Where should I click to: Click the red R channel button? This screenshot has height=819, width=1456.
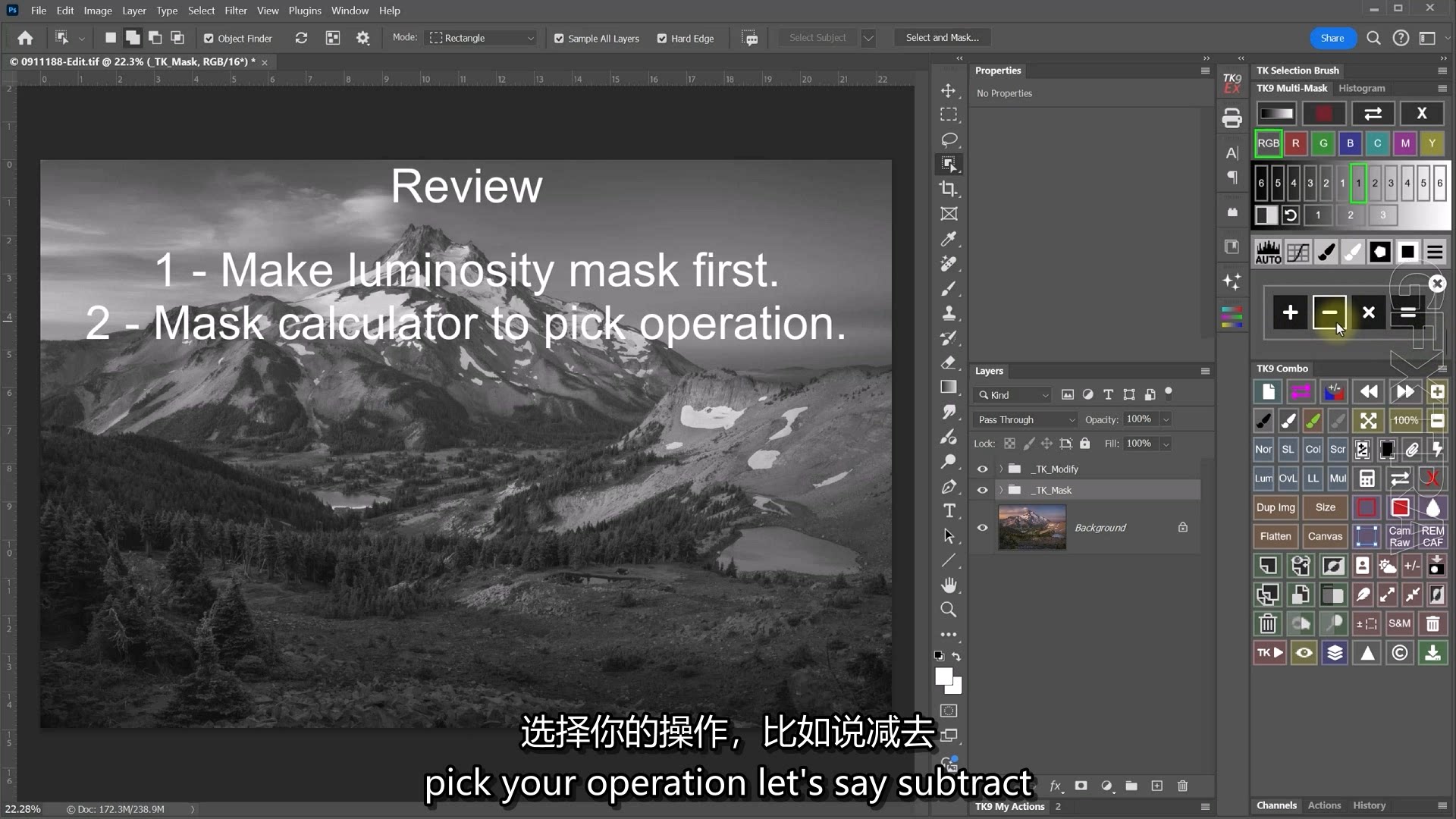tap(1295, 143)
